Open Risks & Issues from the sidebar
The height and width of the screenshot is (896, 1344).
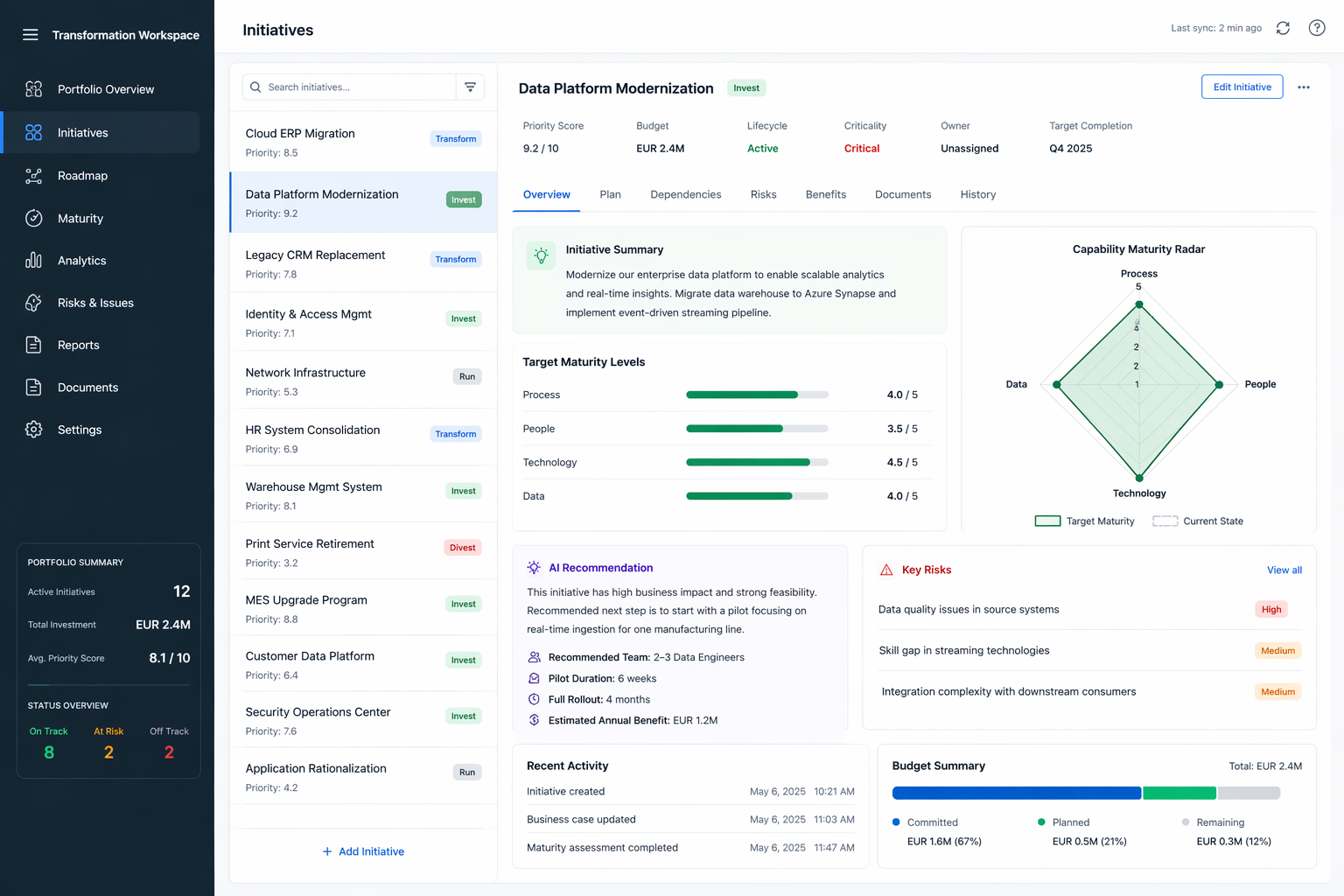click(94, 302)
